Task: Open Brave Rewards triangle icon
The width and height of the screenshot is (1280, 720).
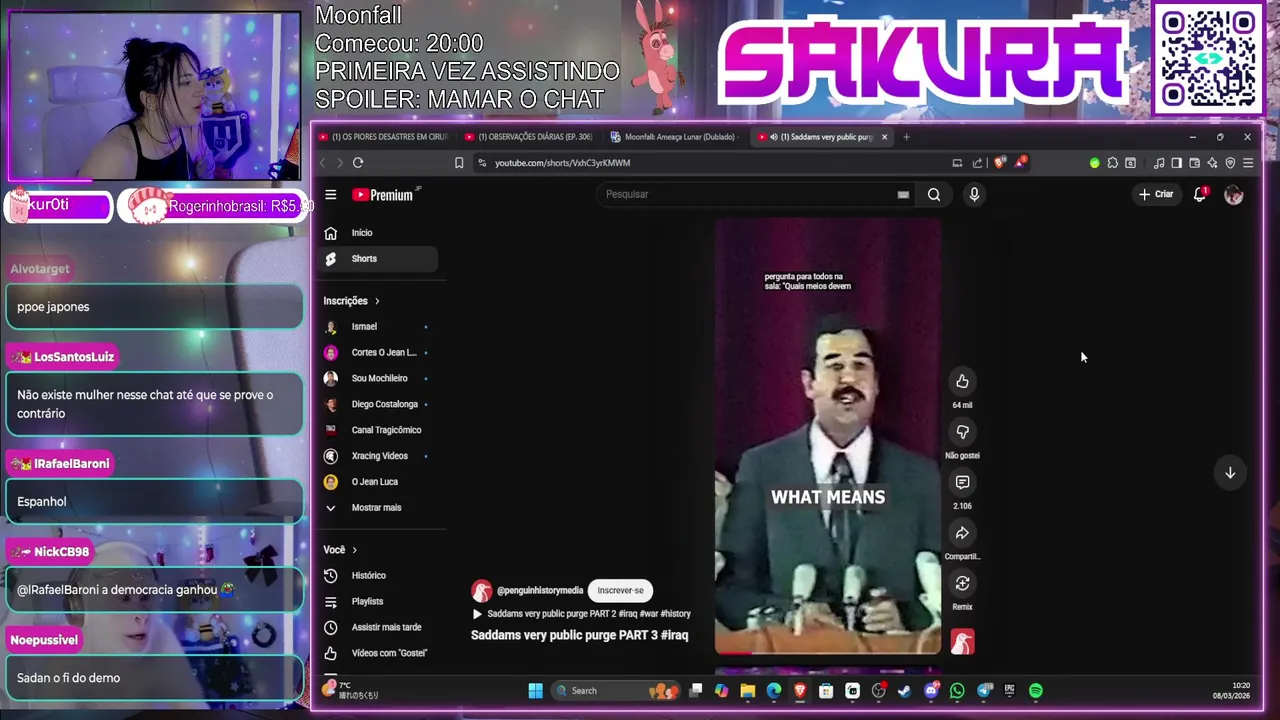Action: coord(1020,162)
